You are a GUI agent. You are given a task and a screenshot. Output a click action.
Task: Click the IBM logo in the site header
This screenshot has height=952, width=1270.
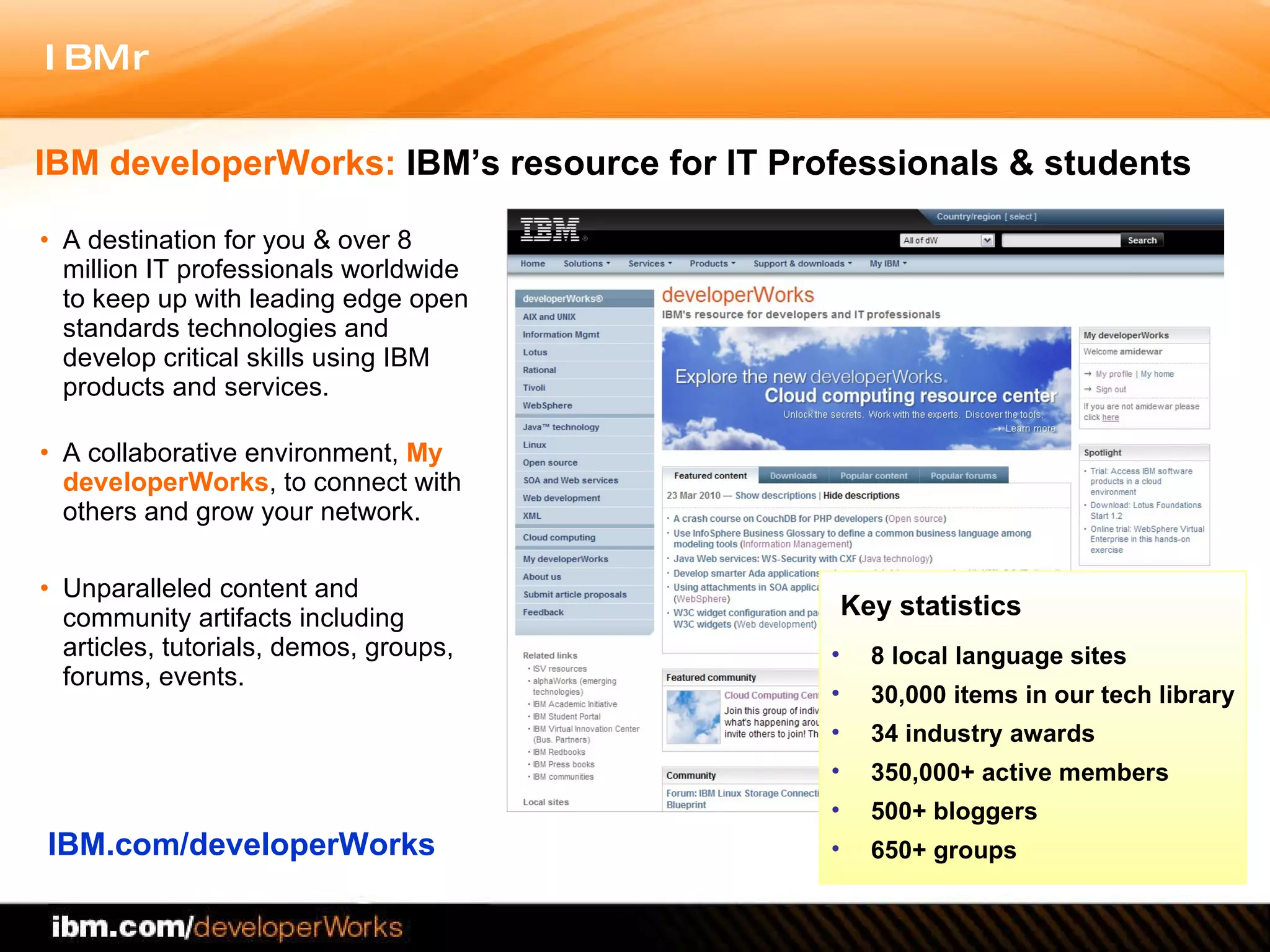(x=549, y=230)
